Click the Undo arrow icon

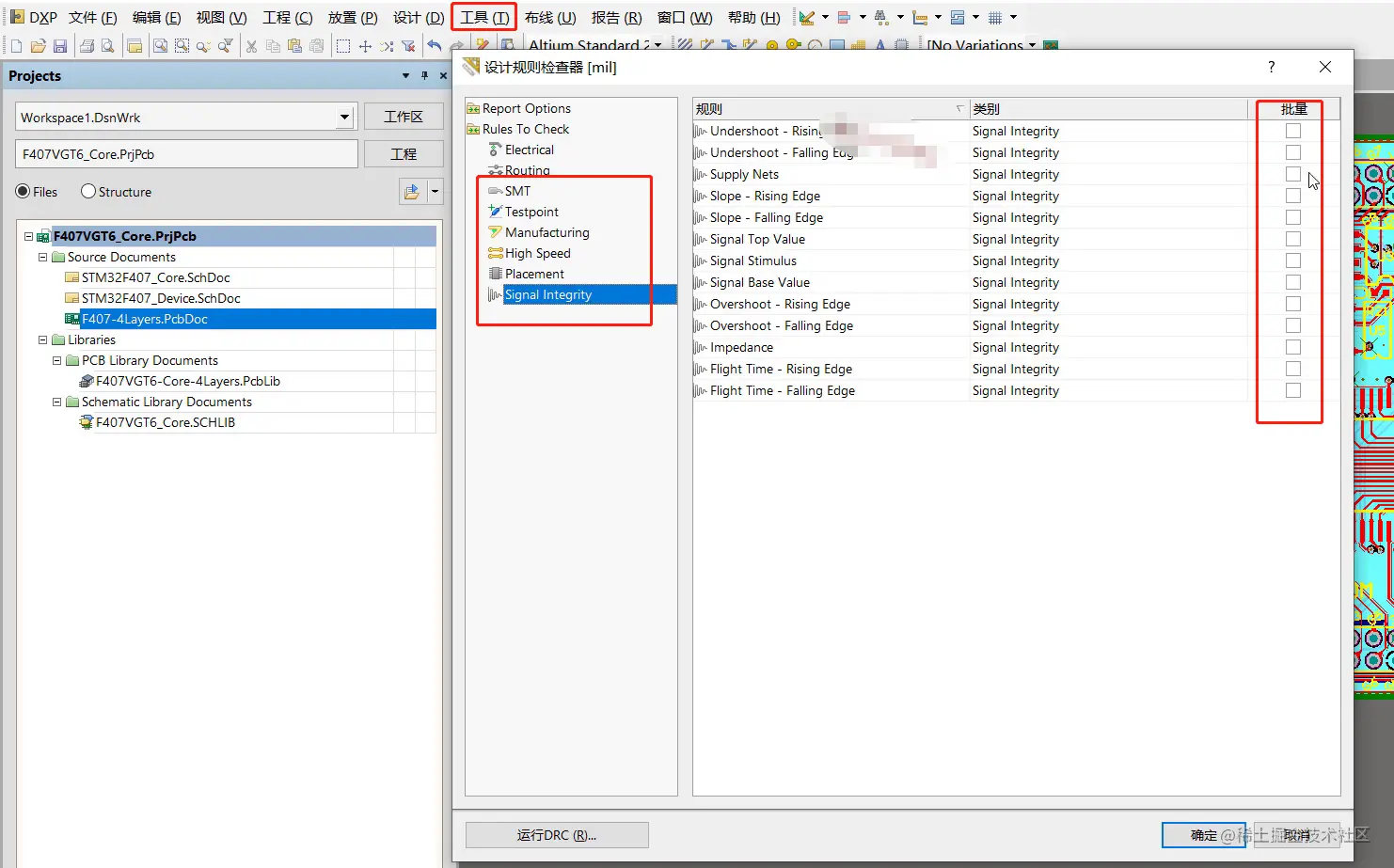pos(435,45)
